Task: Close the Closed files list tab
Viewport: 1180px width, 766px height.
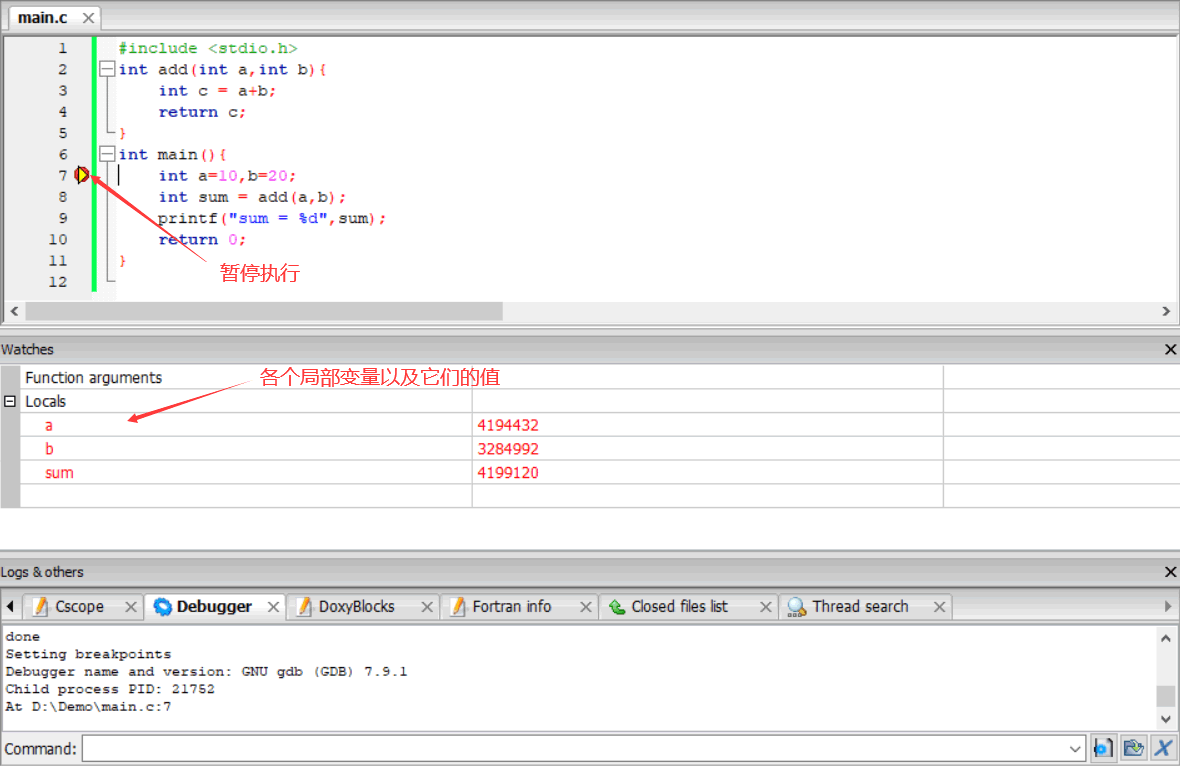Action: pyautogui.click(x=765, y=606)
